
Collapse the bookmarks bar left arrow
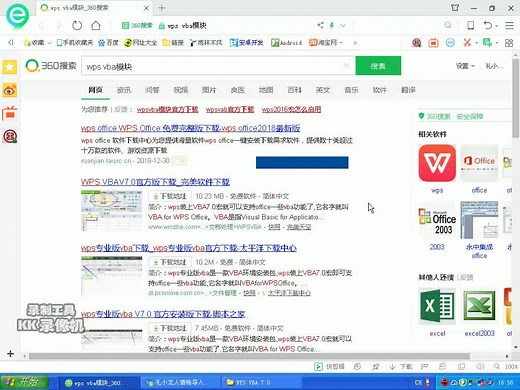[11, 42]
